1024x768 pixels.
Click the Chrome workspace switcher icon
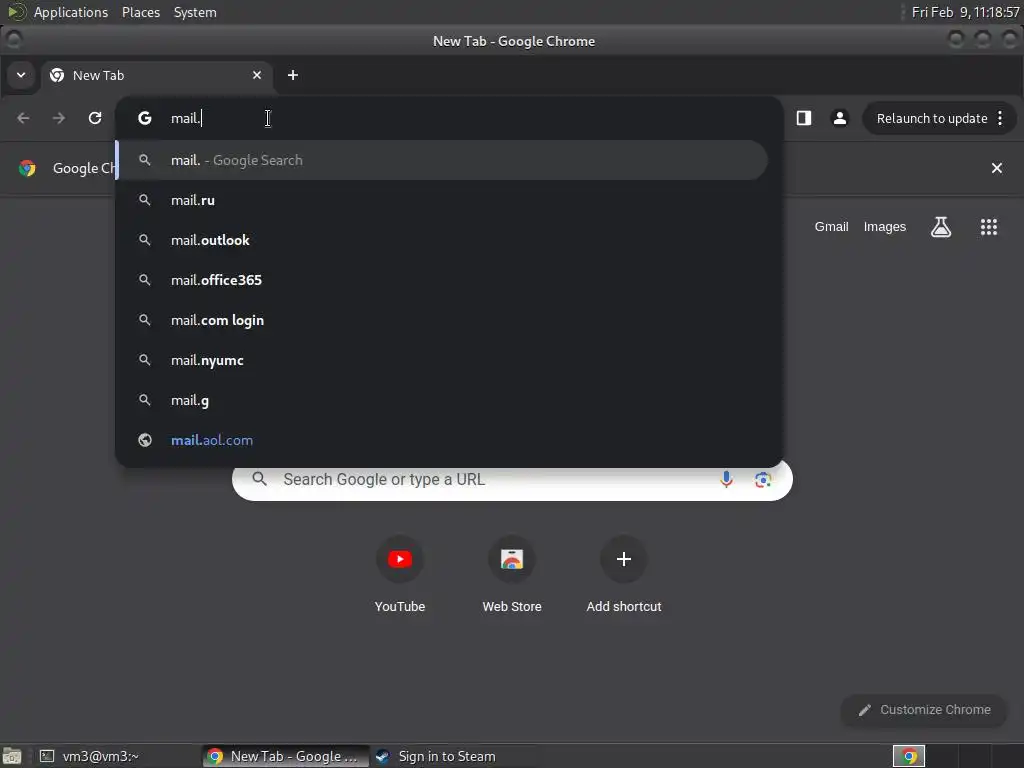coord(908,756)
